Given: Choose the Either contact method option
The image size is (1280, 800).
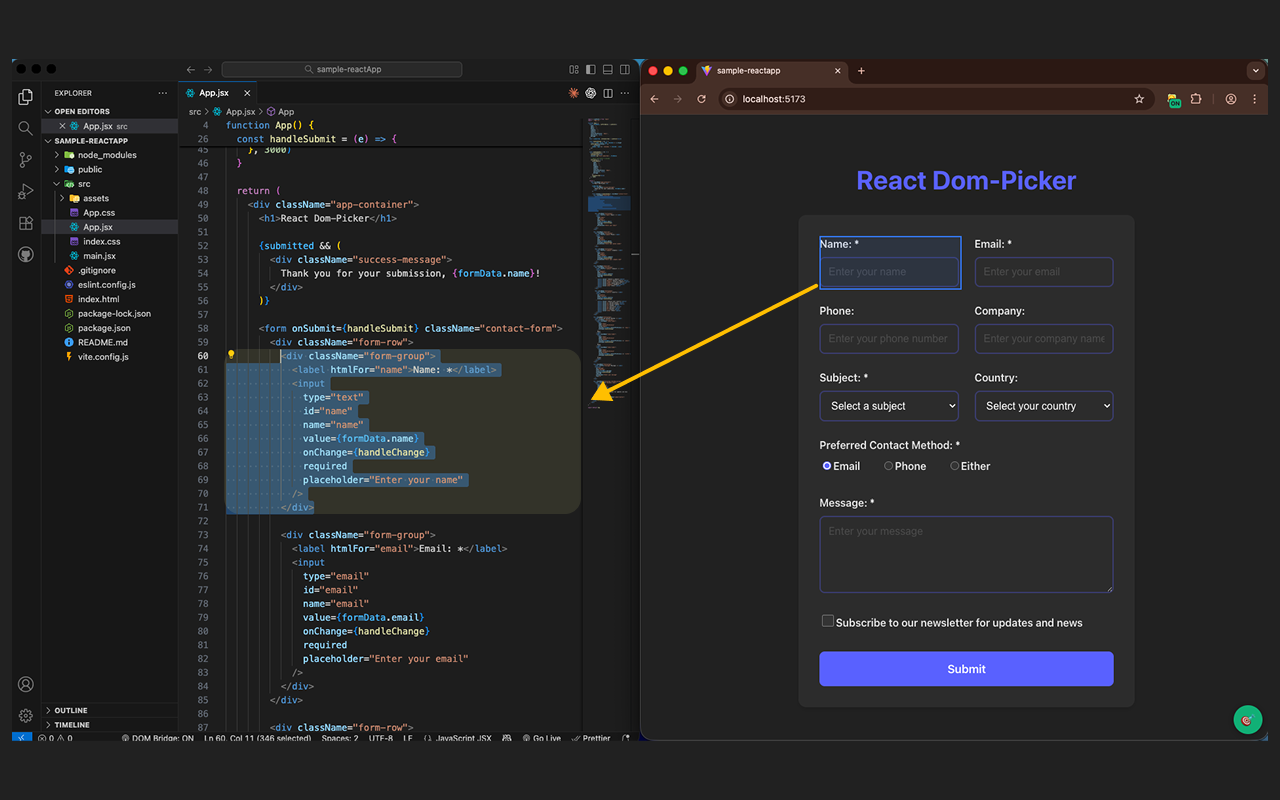Looking at the screenshot, I should pyautogui.click(x=954, y=465).
